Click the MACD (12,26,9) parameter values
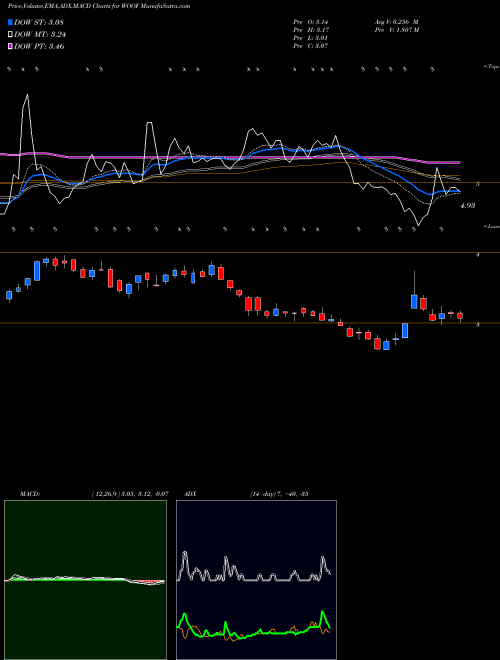 click(130, 494)
